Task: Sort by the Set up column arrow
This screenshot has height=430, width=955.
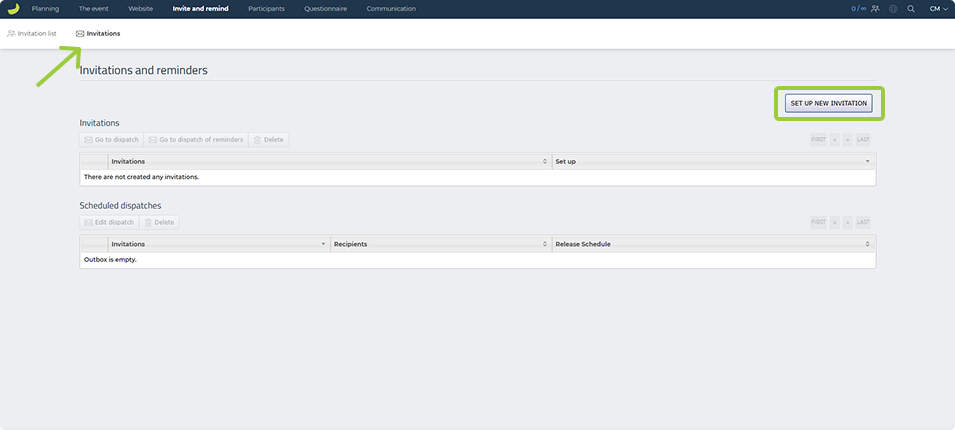Action: coord(867,161)
